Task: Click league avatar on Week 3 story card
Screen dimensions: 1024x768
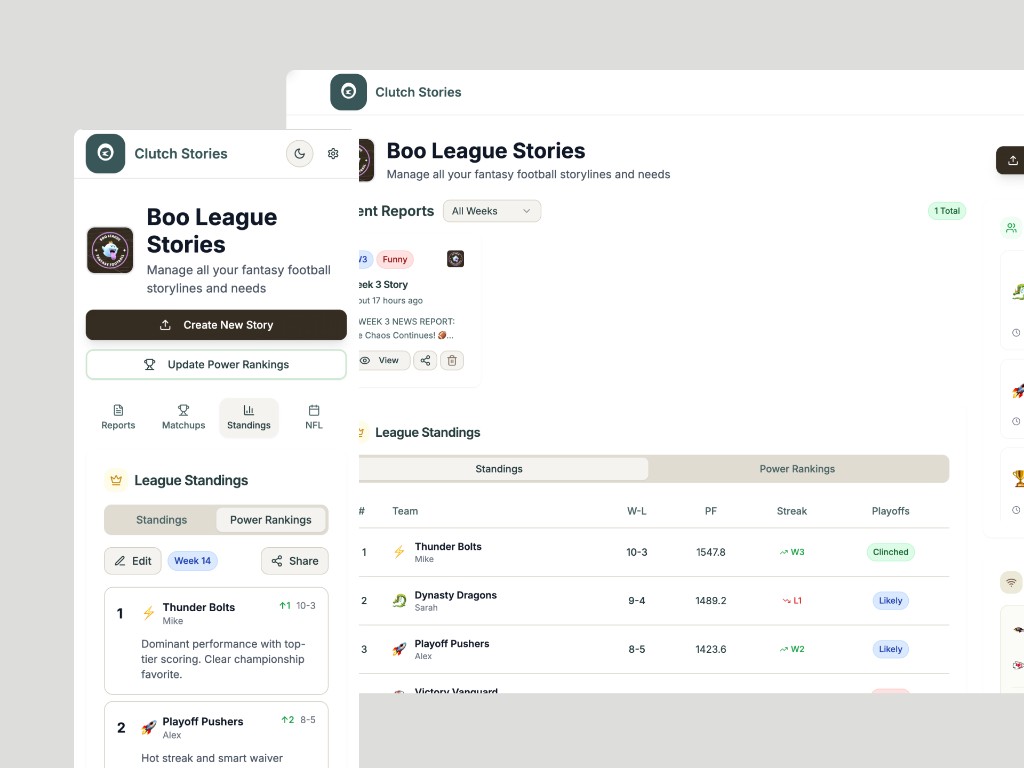Action: (x=455, y=259)
